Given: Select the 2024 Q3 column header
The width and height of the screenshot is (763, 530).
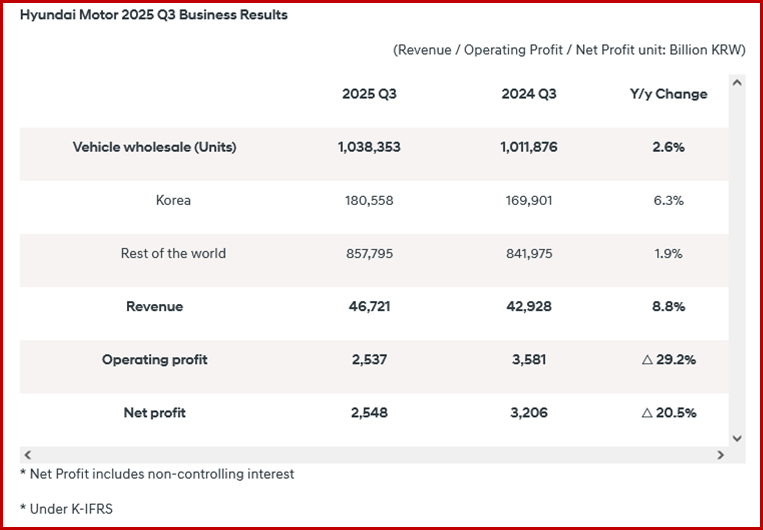Looking at the screenshot, I should click(529, 94).
